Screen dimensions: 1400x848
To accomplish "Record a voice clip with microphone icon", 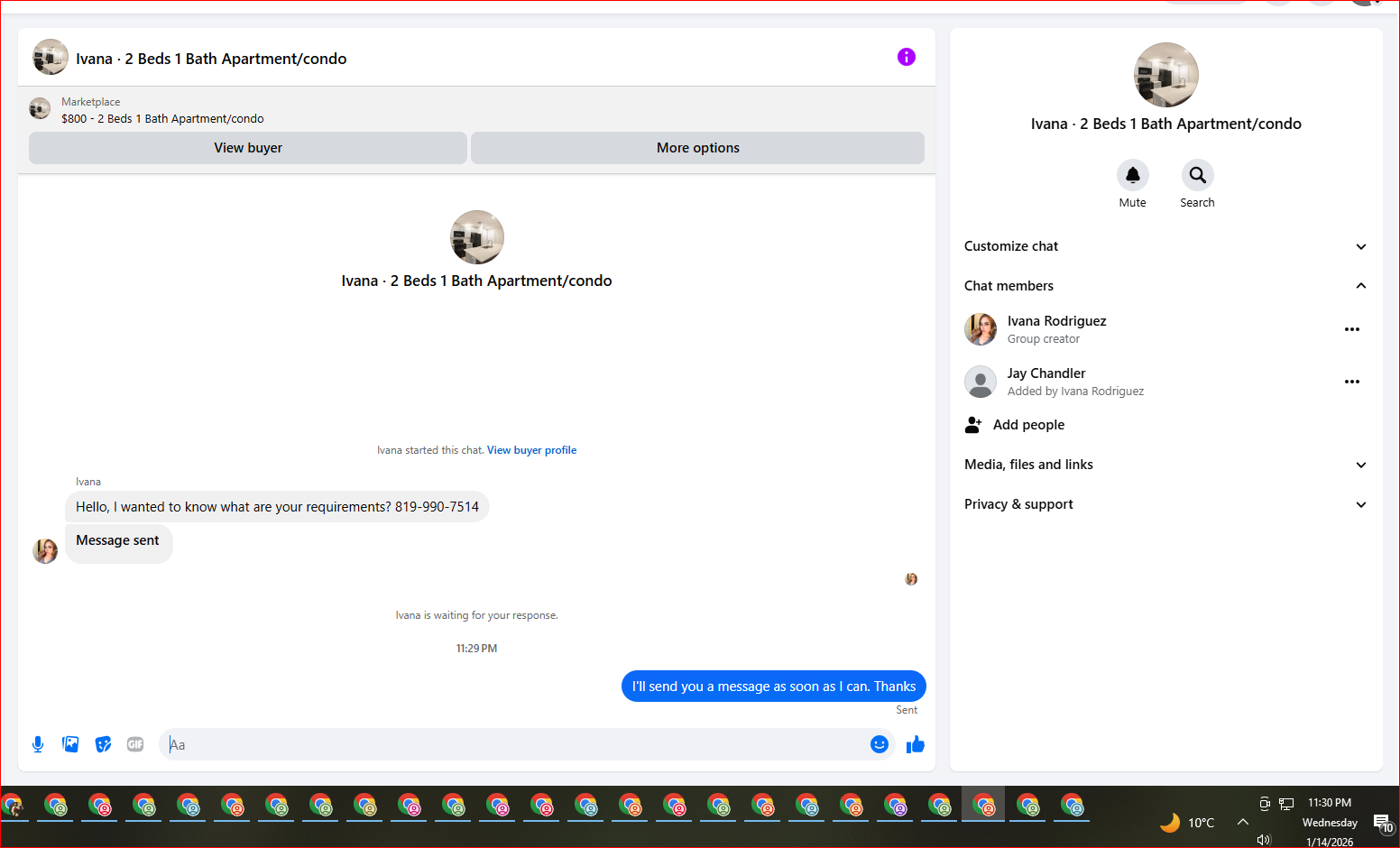I will pos(38,744).
